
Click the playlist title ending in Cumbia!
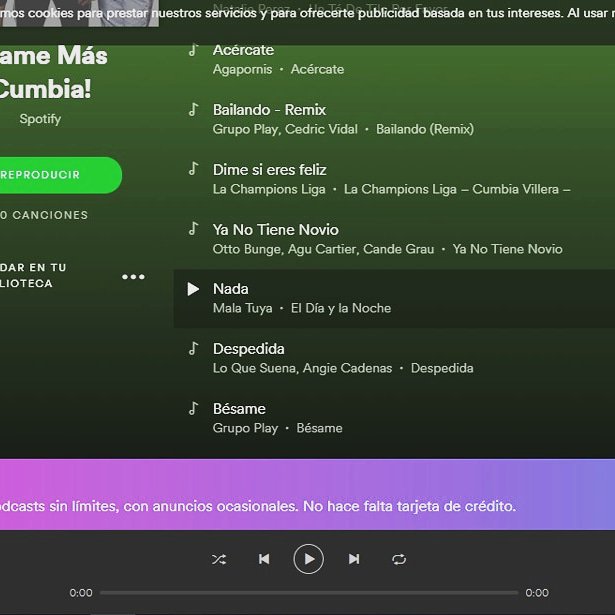[x=54, y=72]
